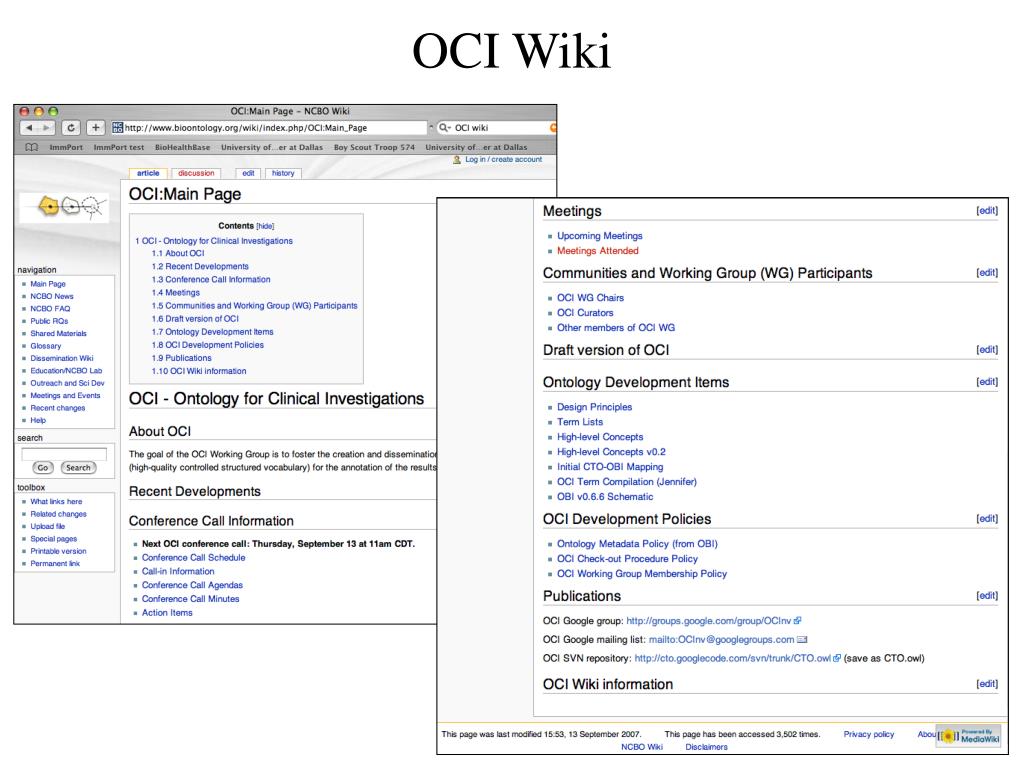1024x768 pixels.
Task: Open BioHealthBase bookmark
Action: (x=182, y=148)
